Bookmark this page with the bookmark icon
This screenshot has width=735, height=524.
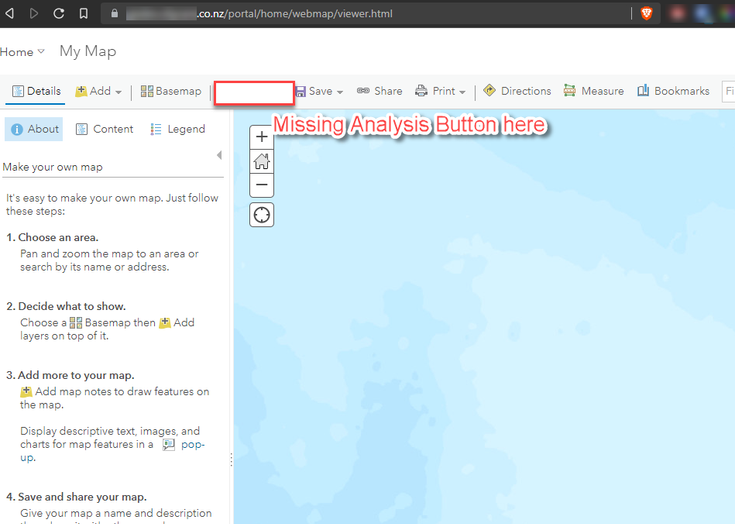pyautogui.click(x=83, y=14)
